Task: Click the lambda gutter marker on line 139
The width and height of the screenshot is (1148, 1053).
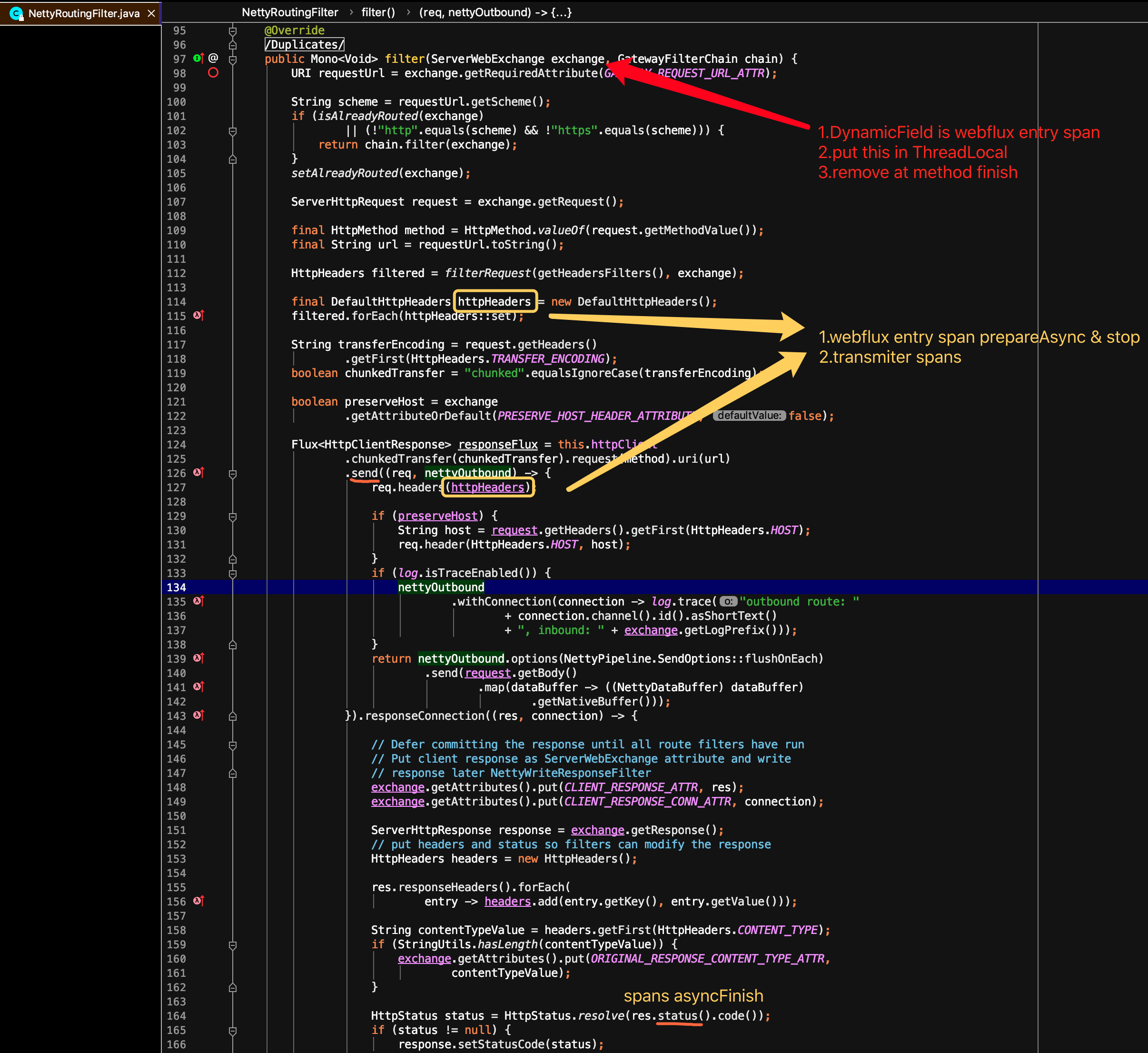Action: (x=198, y=657)
